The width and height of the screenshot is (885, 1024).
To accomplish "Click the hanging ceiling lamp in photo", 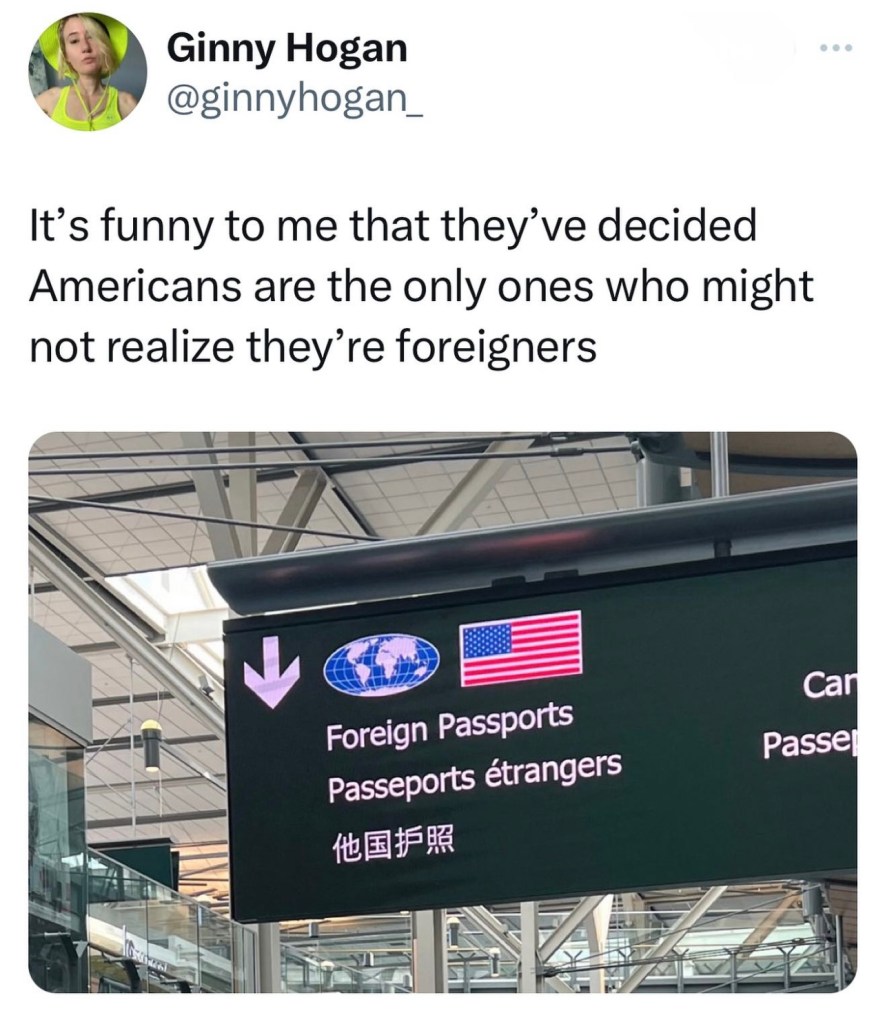I will pyautogui.click(x=151, y=746).
